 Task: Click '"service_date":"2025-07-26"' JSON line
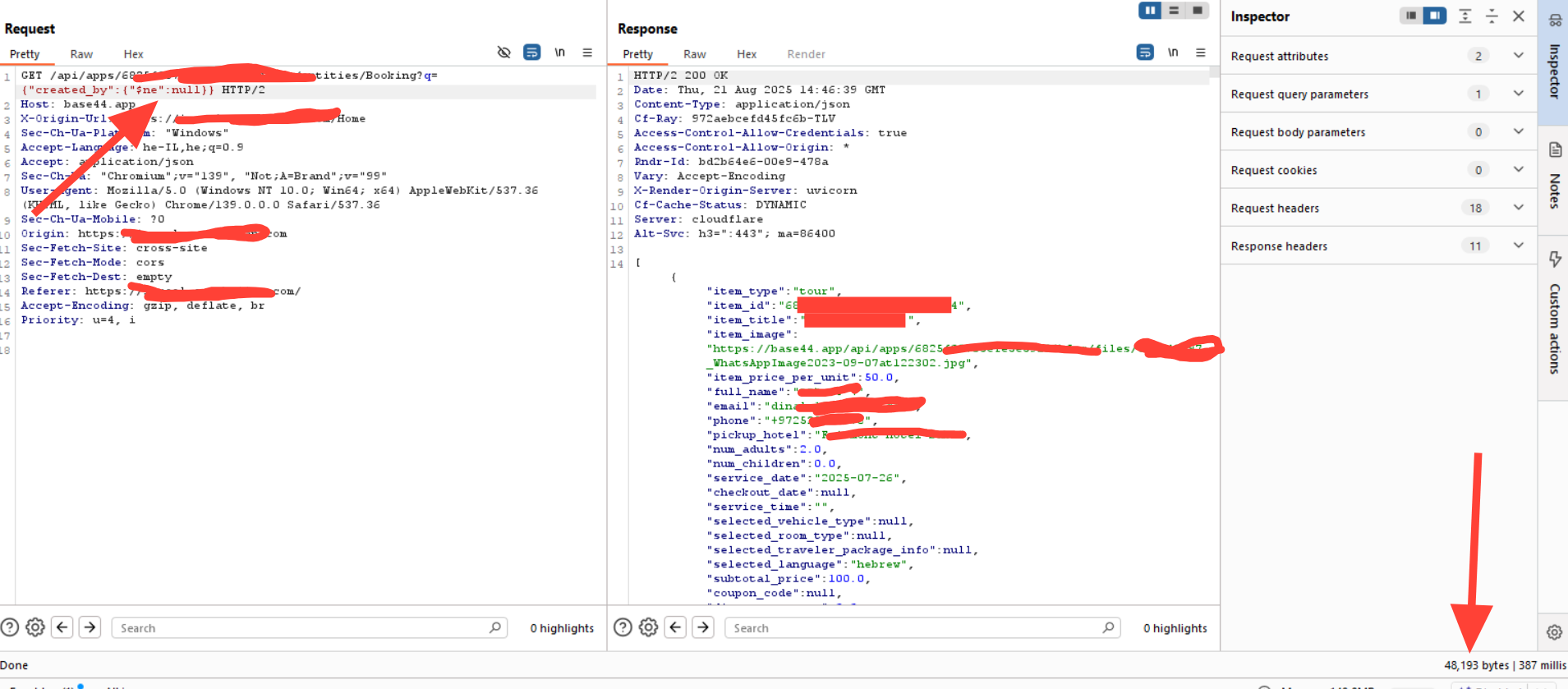[x=806, y=478]
